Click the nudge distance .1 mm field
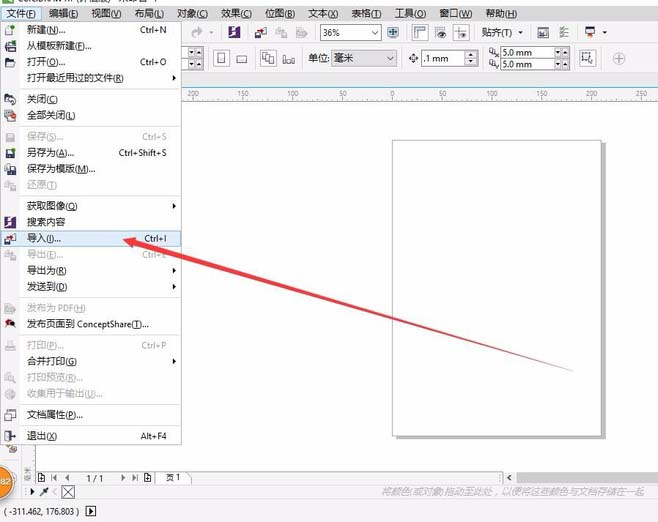 [443, 58]
